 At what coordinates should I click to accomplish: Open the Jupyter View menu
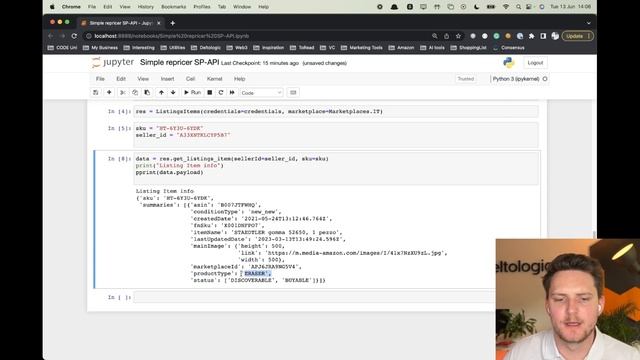pyautogui.click(x=143, y=79)
